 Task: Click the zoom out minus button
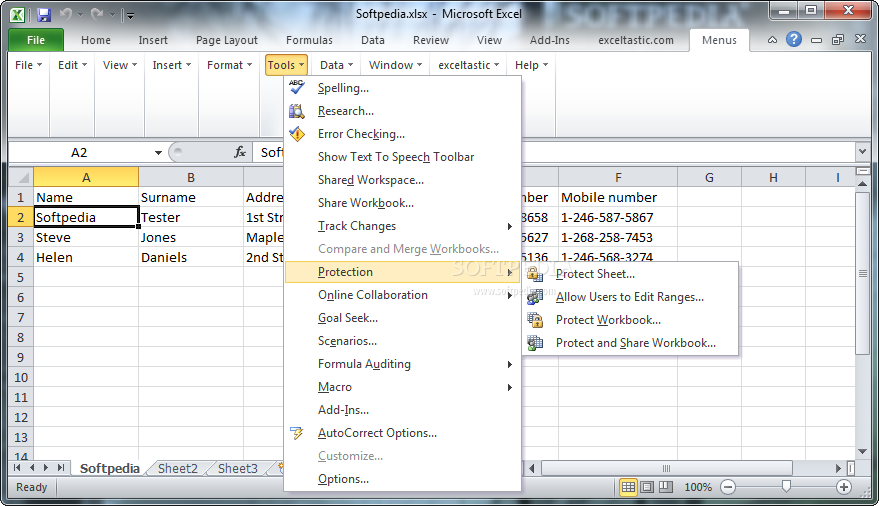[x=728, y=487]
